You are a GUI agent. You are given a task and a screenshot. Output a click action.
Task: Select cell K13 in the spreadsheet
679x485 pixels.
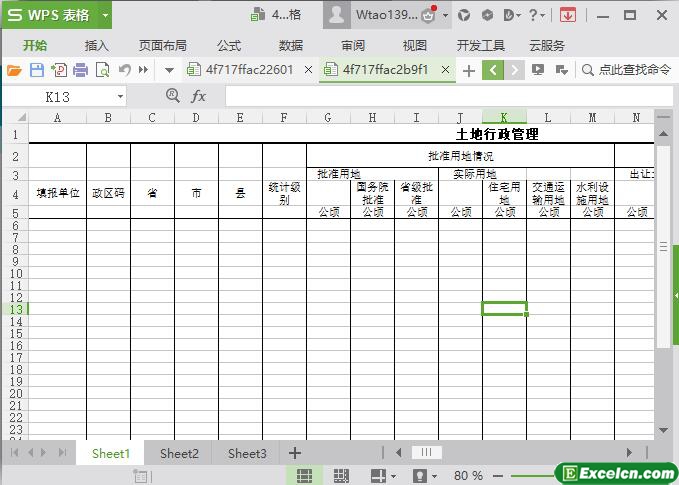pos(504,308)
